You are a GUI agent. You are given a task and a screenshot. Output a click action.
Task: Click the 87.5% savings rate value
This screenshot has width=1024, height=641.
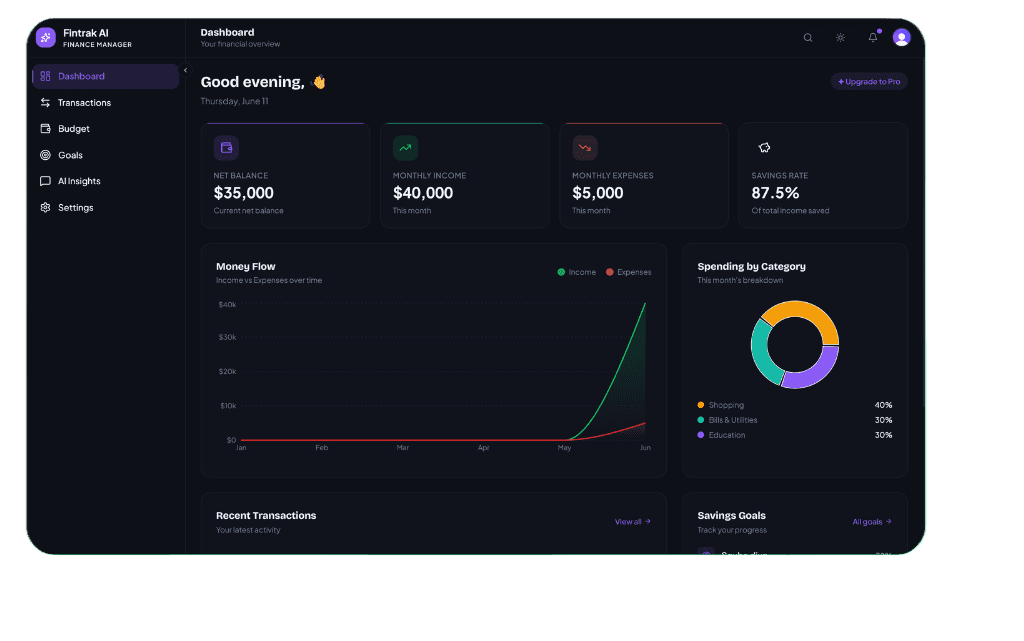click(x=775, y=193)
